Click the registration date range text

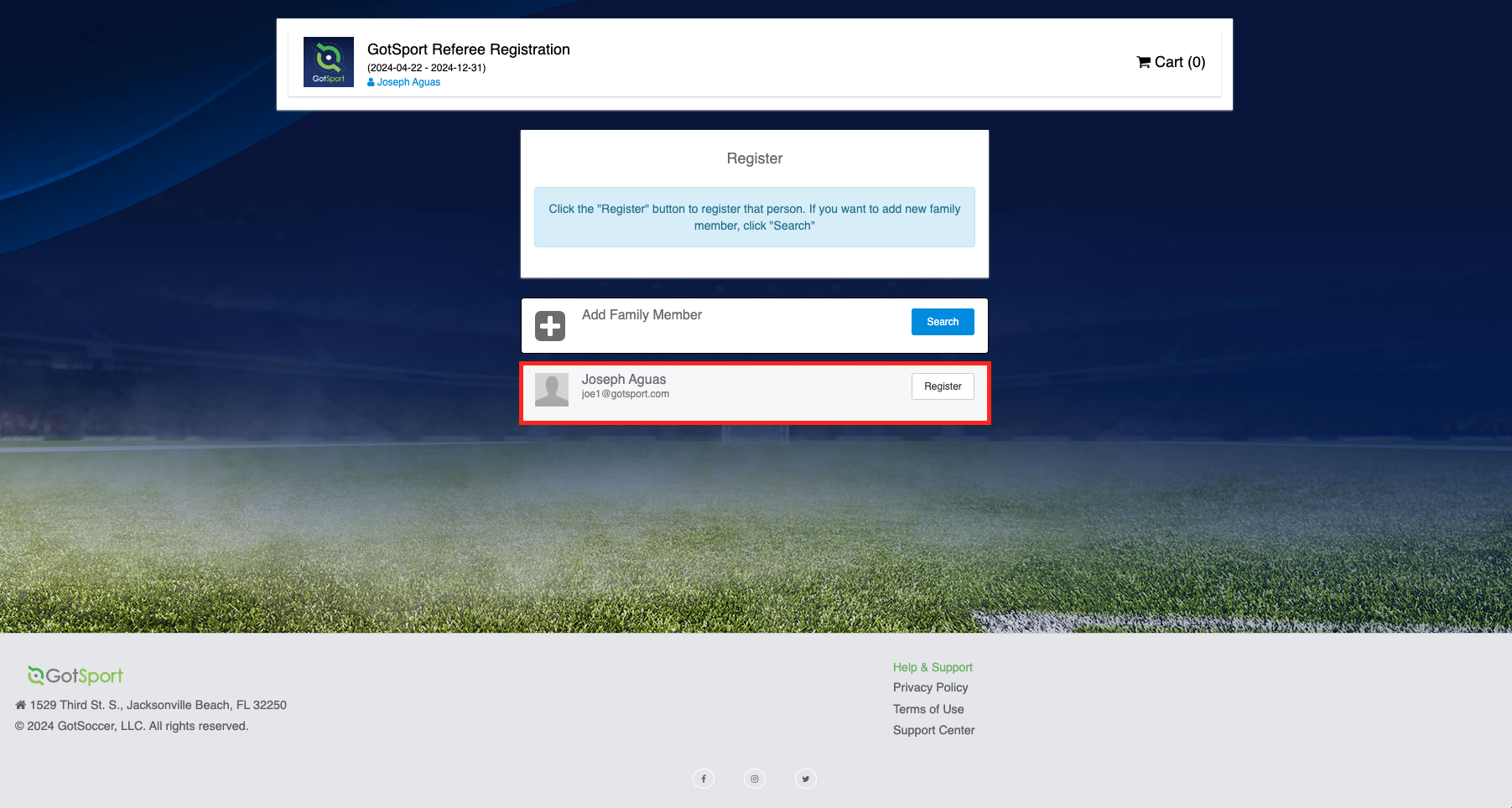426,68
